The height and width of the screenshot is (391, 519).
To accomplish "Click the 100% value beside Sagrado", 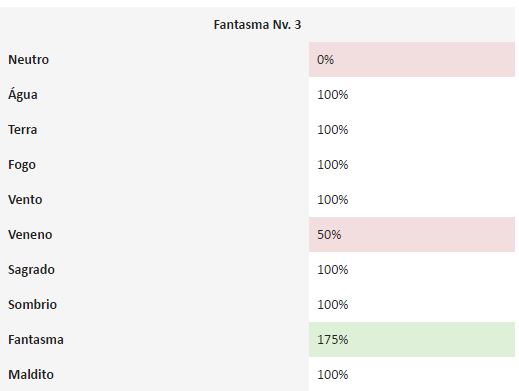I will pyautogui.click(x=332, y=270).
